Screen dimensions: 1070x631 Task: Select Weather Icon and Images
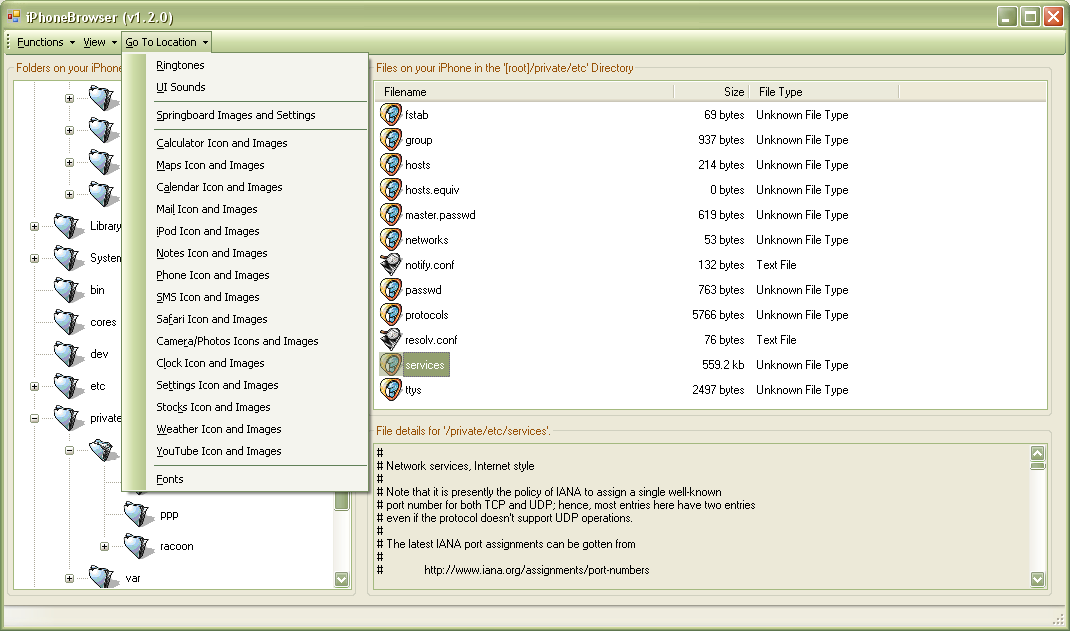(218, 428)
